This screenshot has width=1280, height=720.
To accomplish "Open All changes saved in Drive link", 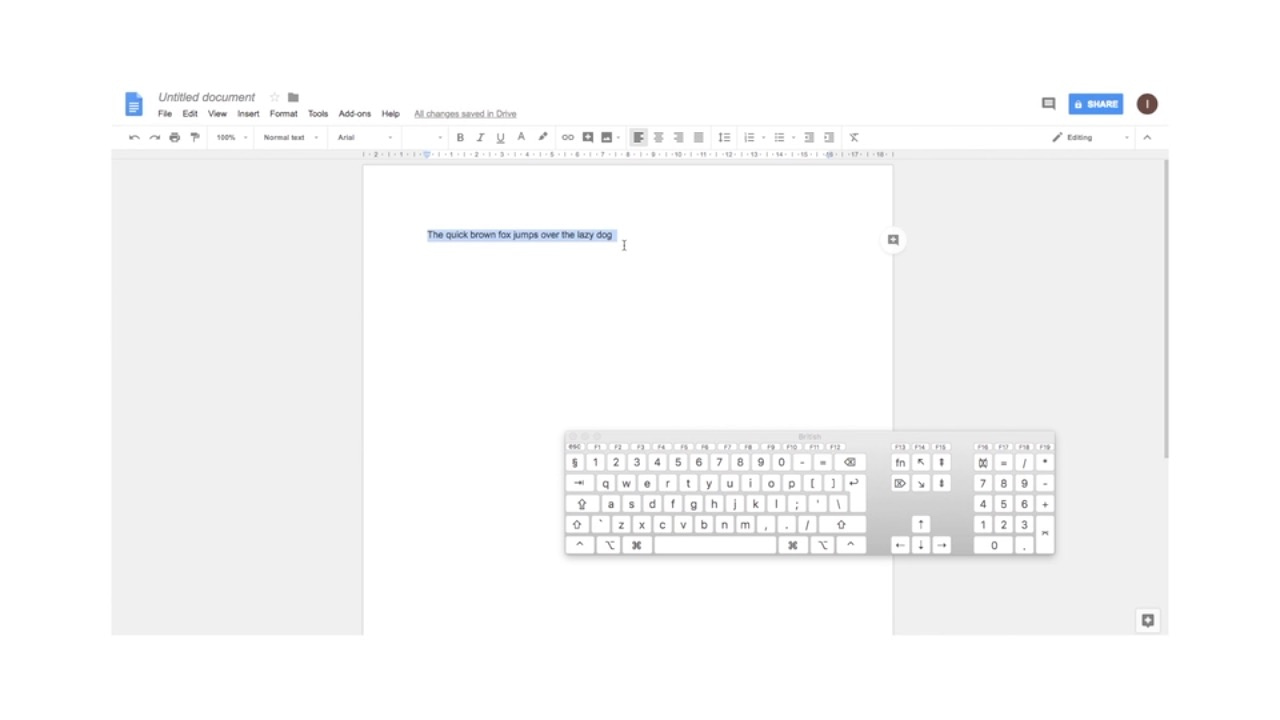I will coord(464,113).
